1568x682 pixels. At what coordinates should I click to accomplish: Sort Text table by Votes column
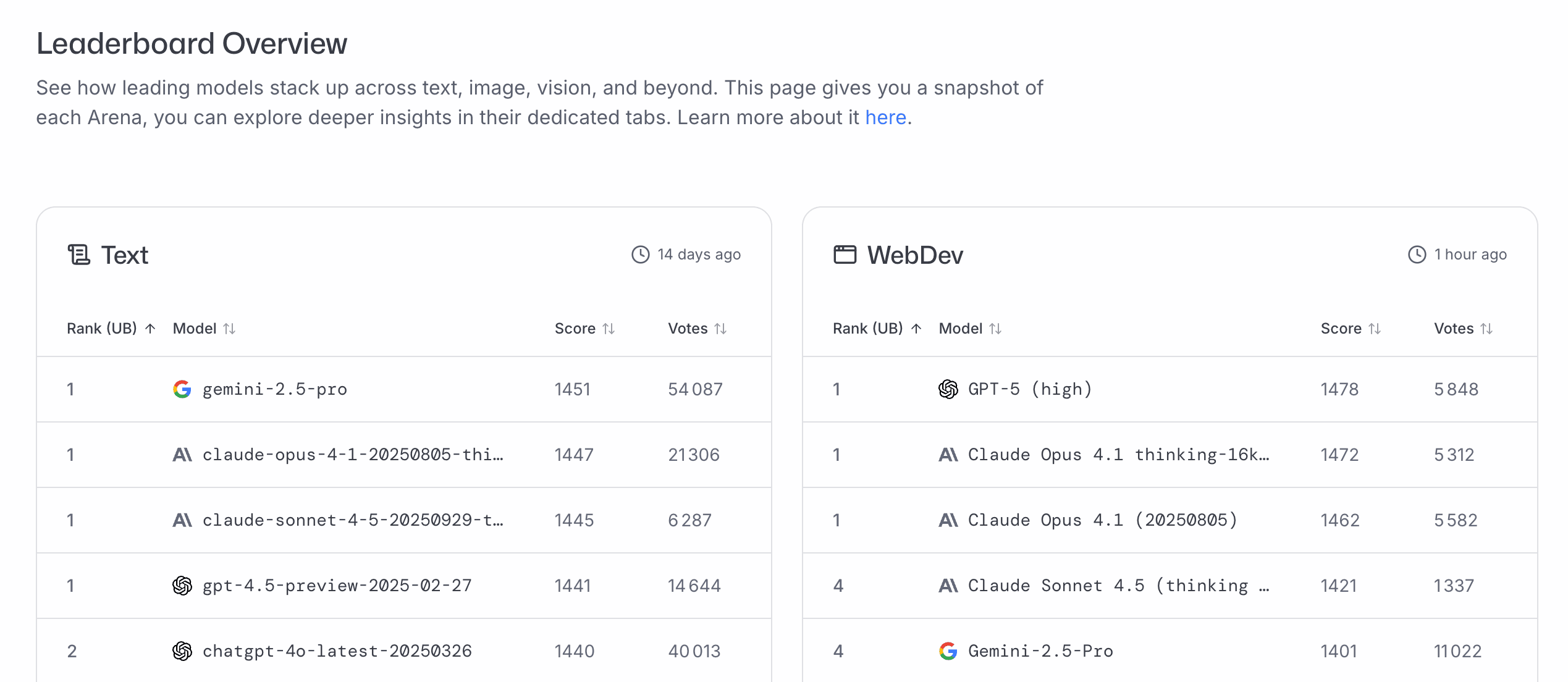point(697,329)
